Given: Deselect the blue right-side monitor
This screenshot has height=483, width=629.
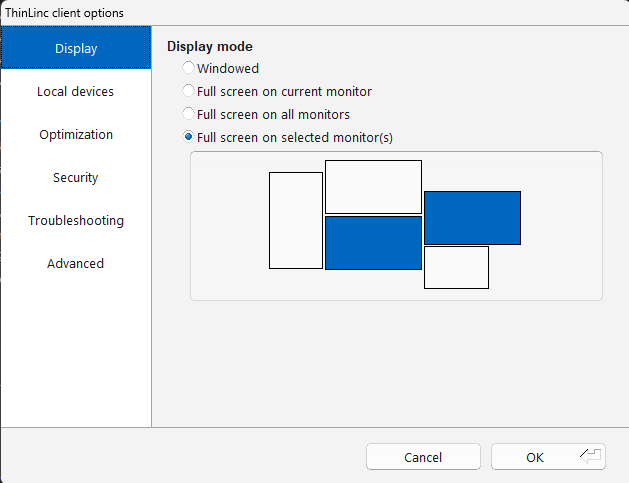Looking at the screenshot, I should coord(473,218).
